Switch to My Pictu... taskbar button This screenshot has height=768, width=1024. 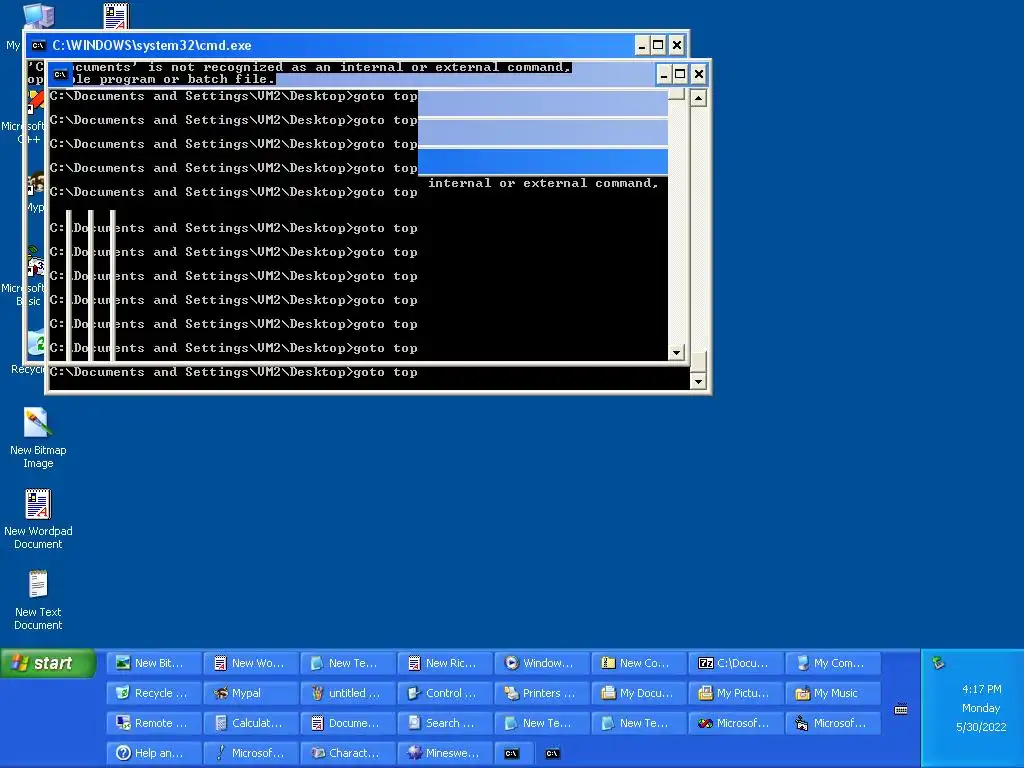pyautogui.click(x=736, y=693)
